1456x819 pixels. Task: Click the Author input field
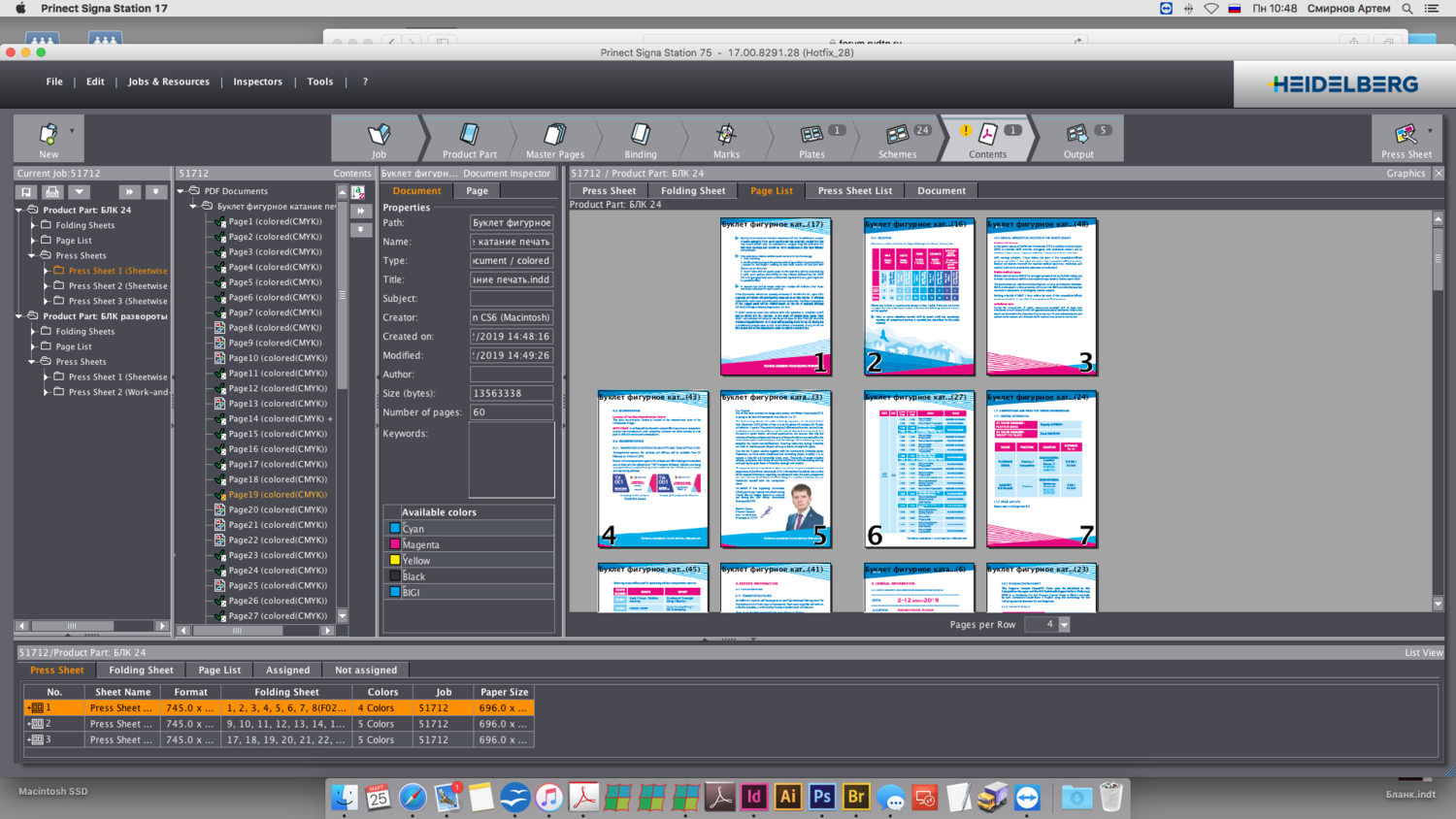click(x=512, y=375)
